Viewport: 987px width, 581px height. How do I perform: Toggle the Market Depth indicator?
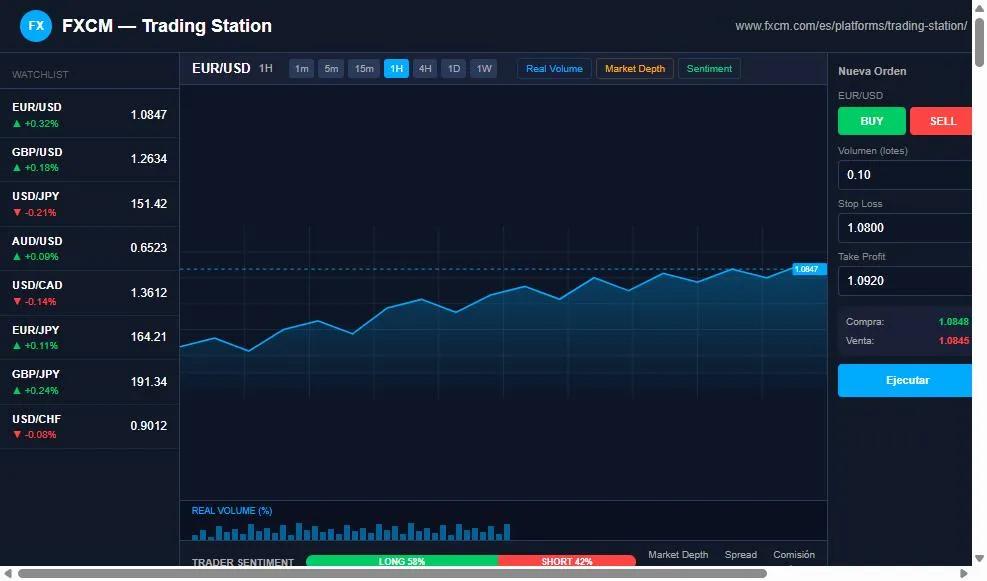click(x=634, y=69)
